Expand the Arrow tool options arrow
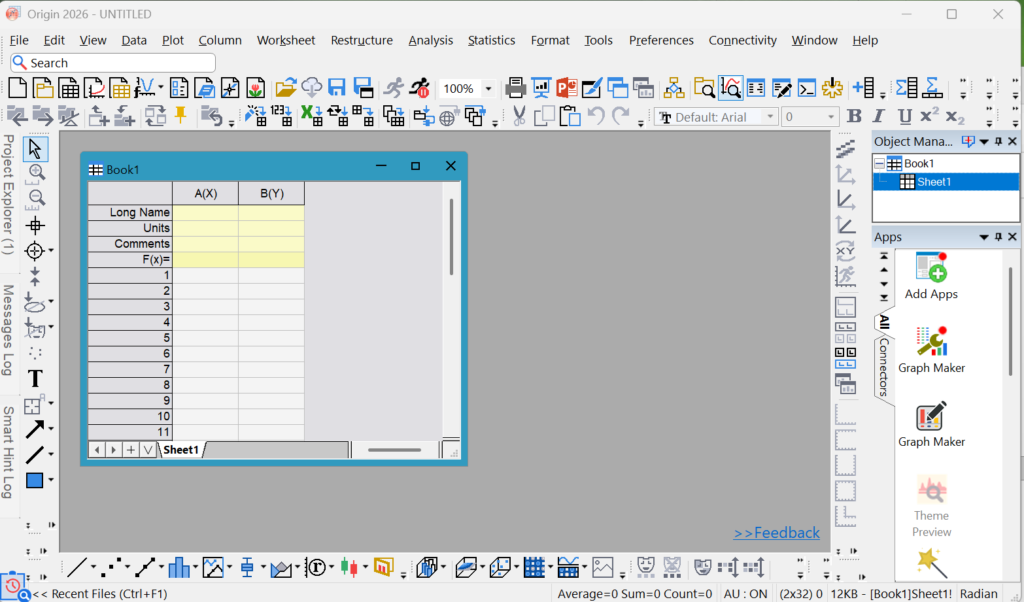This screenshot has height=602, width=1024. pos(51,429)
